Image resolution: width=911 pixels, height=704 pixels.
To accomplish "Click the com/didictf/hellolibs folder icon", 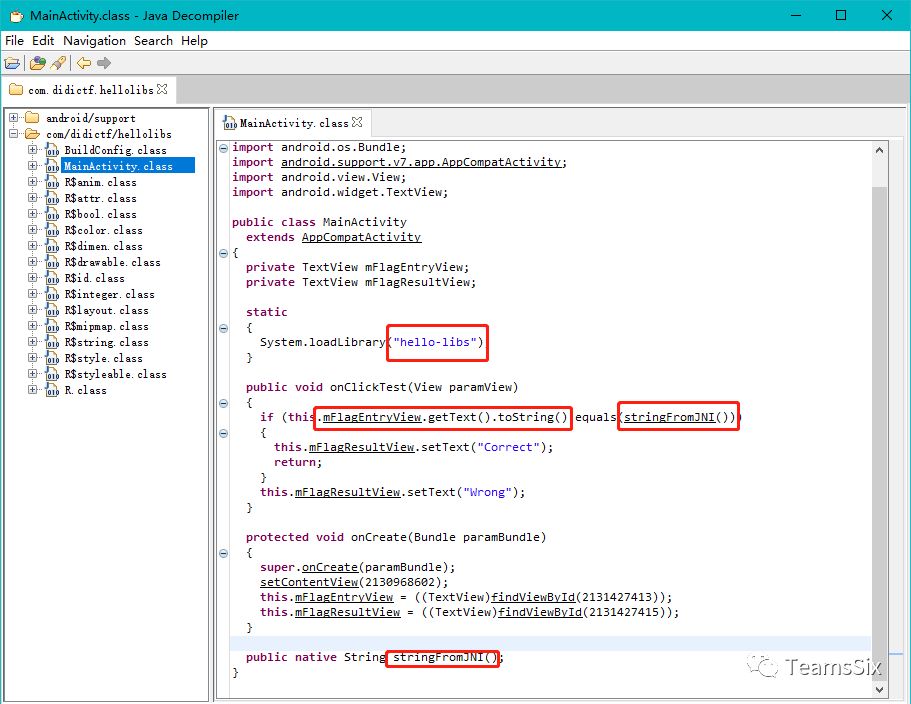I will pos(33,134).
